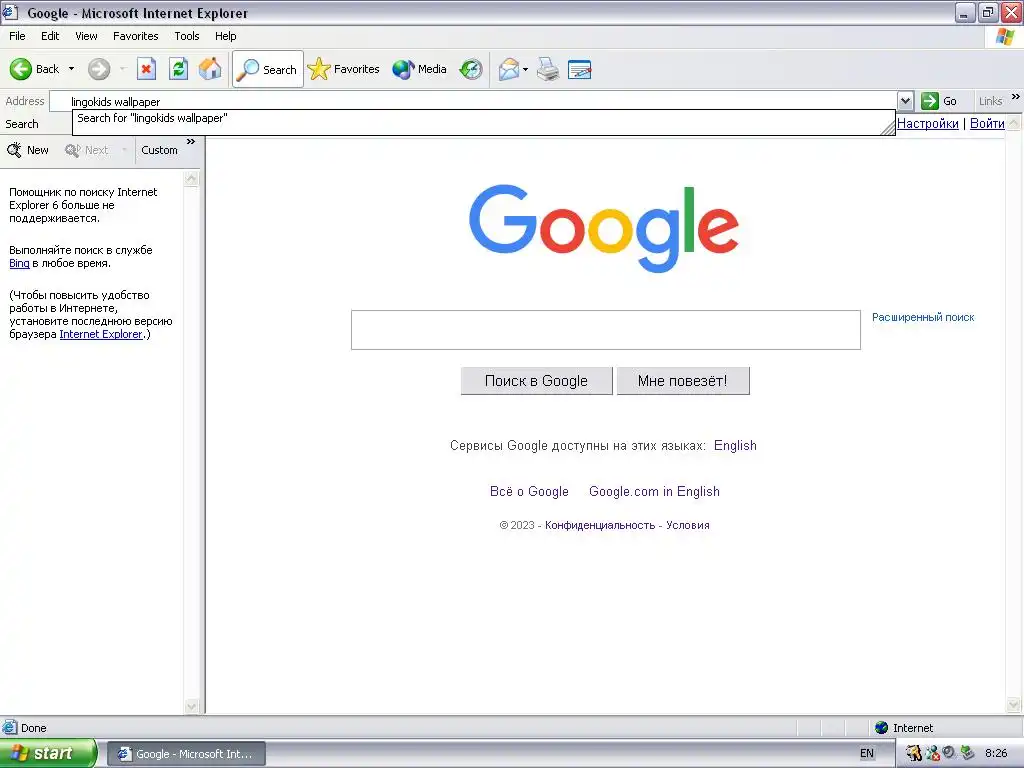Open the Конфиденциальность link

click(600, 525)
